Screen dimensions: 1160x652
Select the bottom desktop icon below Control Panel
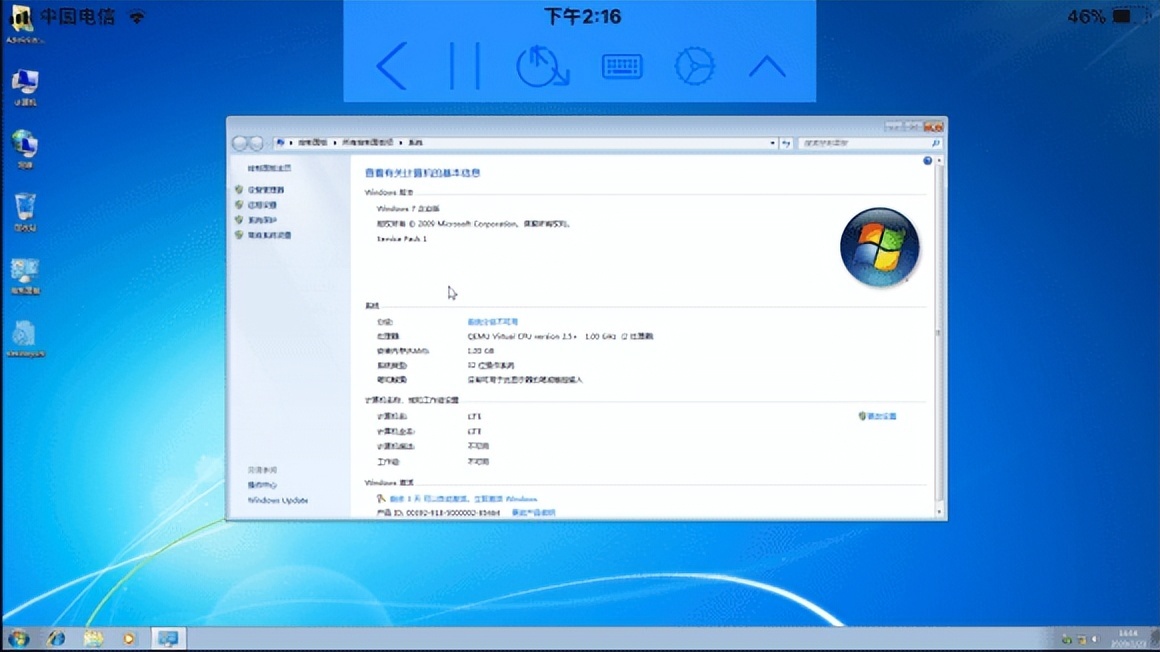click(25, 339)
